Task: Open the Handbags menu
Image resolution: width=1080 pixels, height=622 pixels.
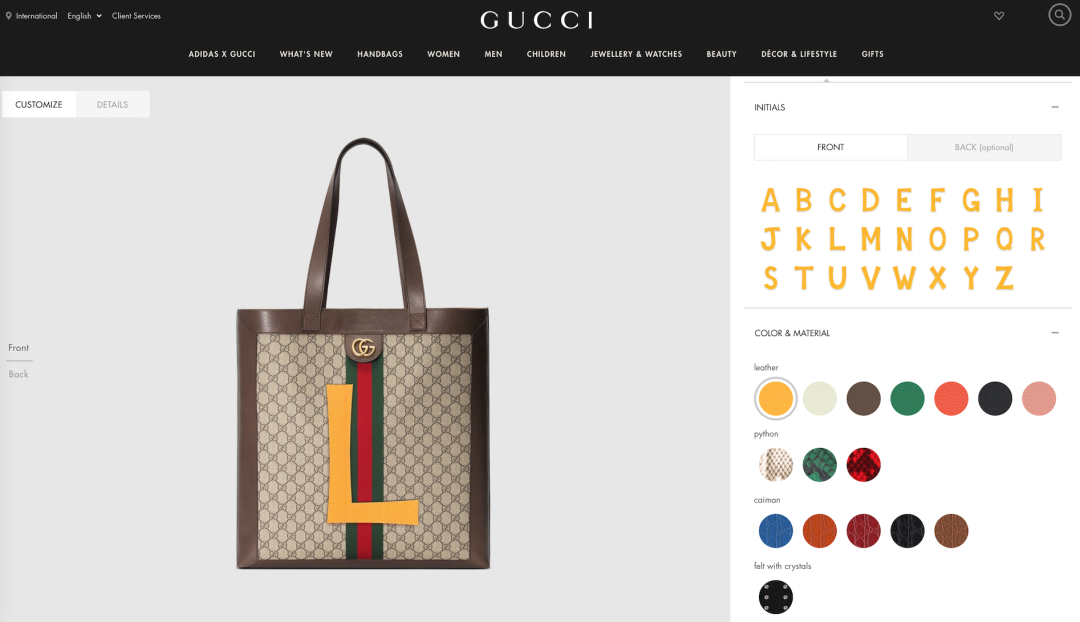Action: tap(380, 54)
